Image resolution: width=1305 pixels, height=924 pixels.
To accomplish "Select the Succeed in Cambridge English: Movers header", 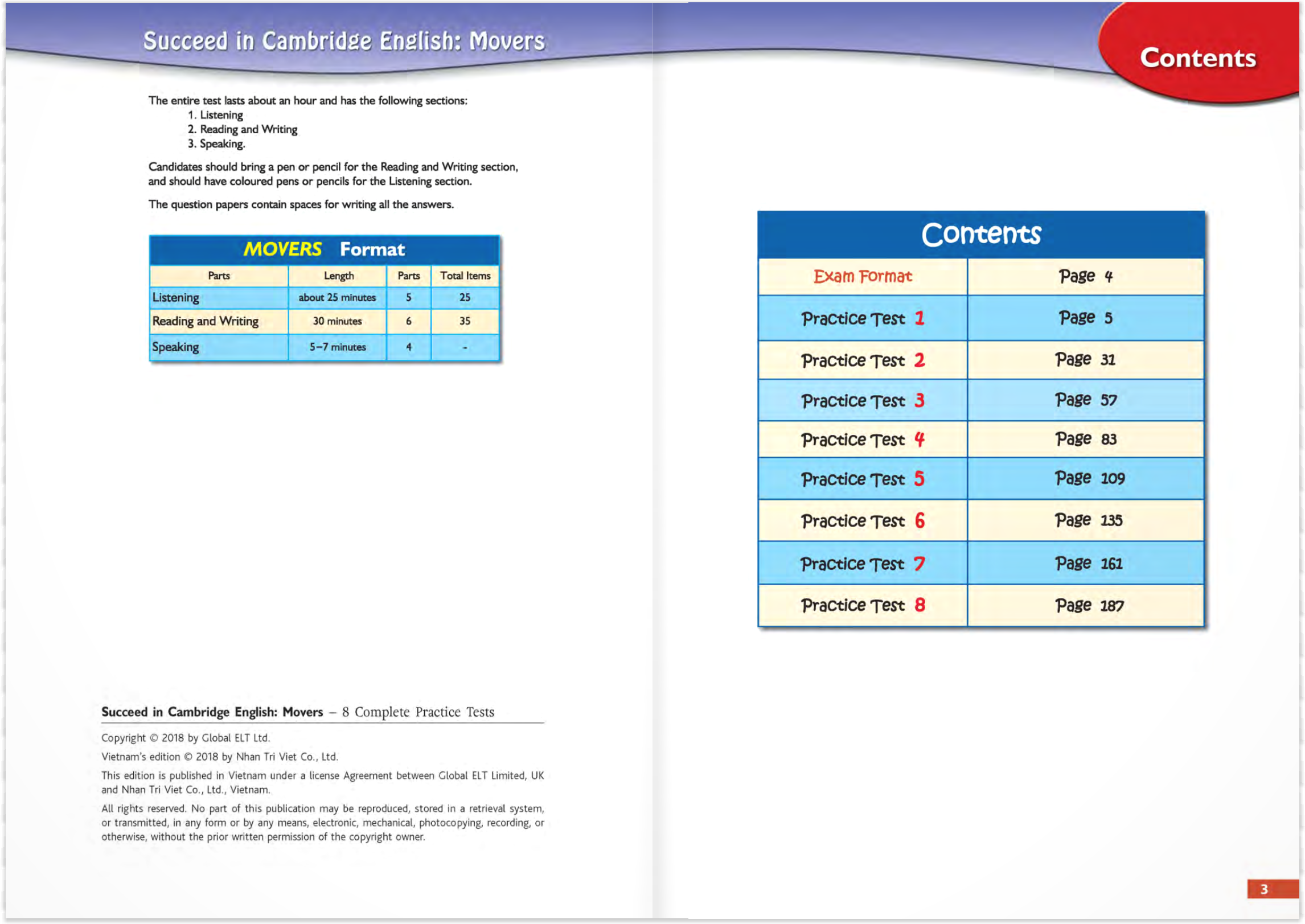I will tap(344, 41).
